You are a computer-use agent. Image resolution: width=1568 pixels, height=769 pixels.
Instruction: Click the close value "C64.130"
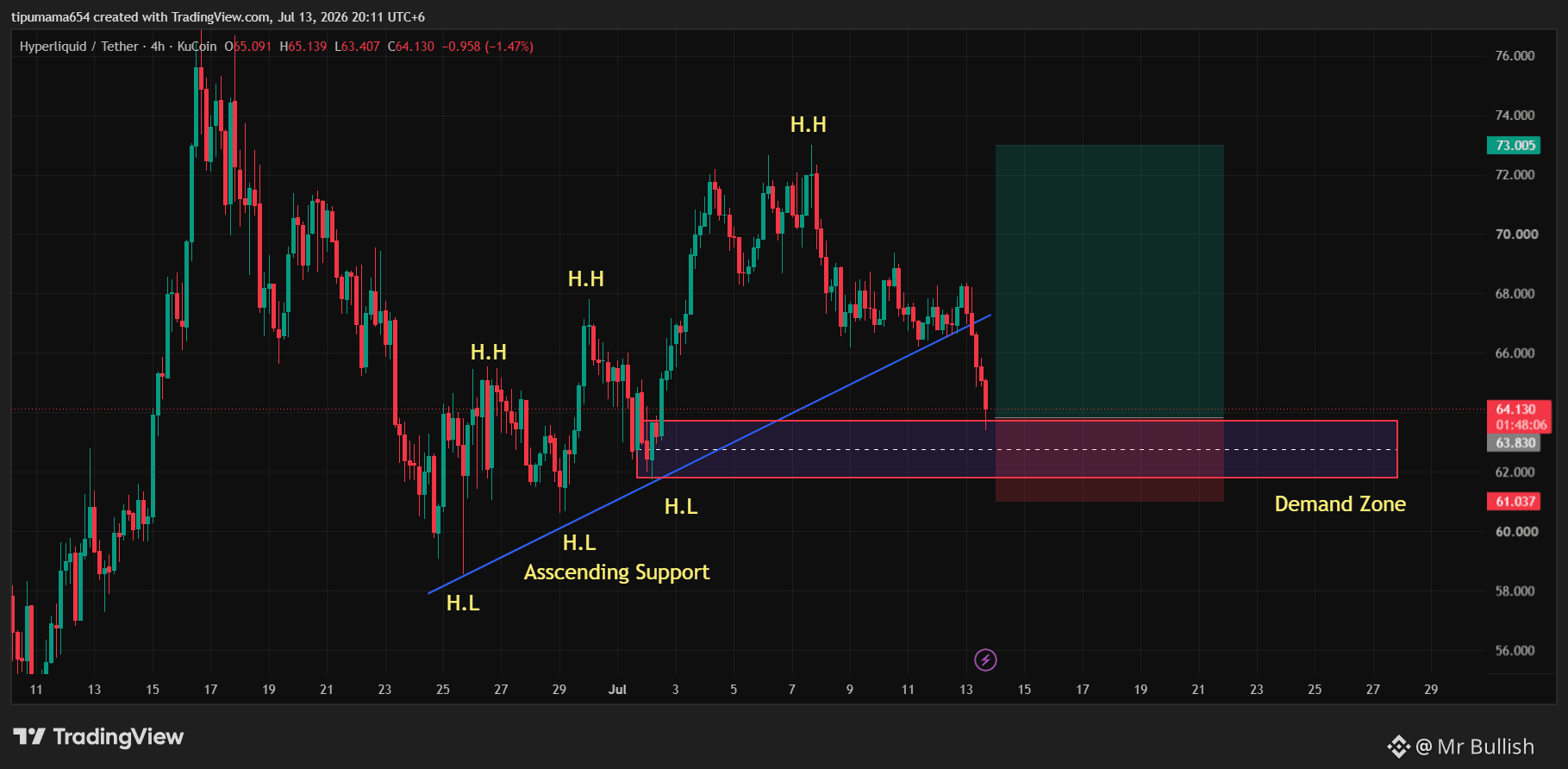pos(411,47)
